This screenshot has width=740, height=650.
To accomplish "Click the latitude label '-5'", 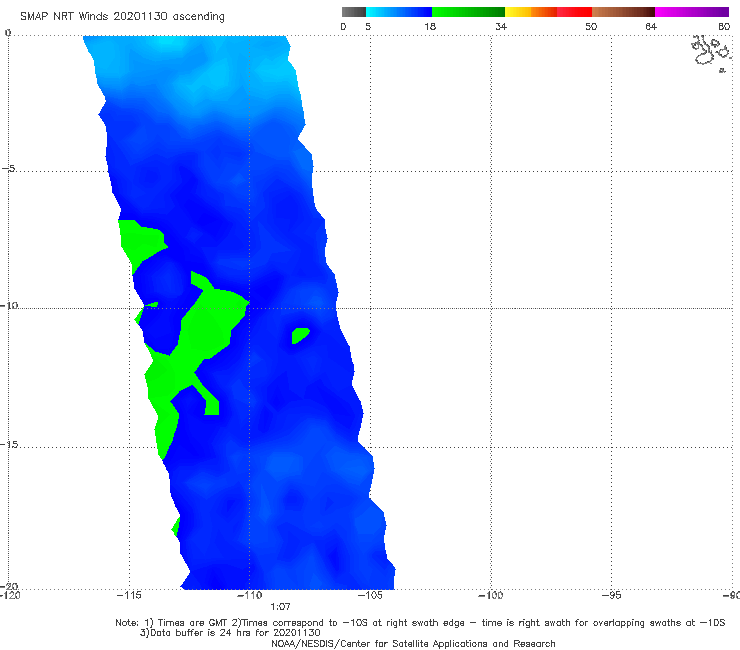I will pyautogui.click(x=9, y=169).
